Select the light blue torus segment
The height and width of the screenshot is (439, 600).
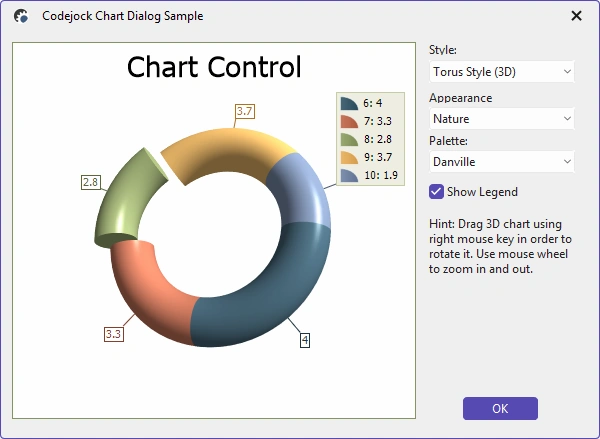click(302, 191)
